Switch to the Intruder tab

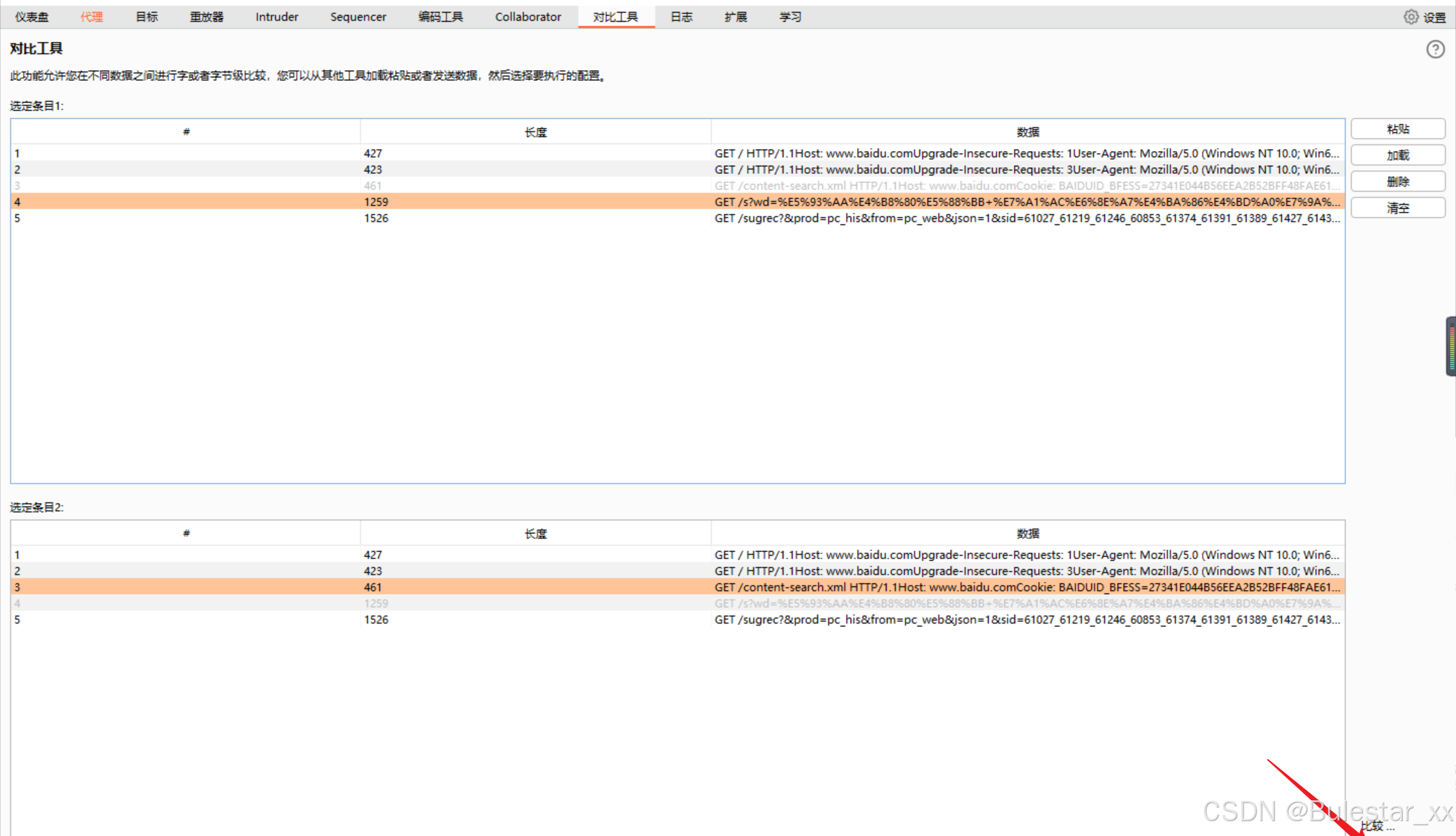point(276,17)
